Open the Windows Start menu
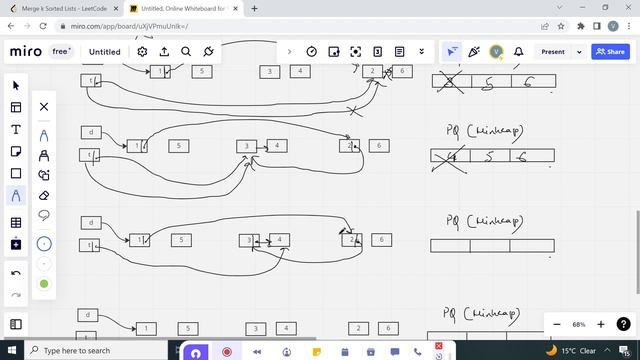This screenshot has height=360, width=640. pos(12,351)
